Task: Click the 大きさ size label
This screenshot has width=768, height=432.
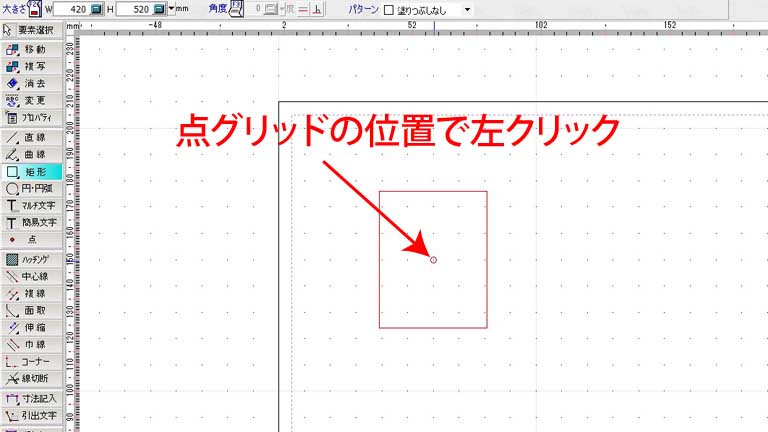Action: click(x=15, y=9)
